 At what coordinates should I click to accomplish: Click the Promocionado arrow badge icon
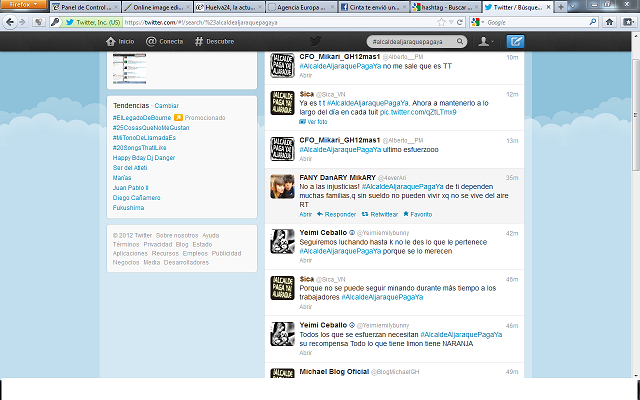[178, 118]
